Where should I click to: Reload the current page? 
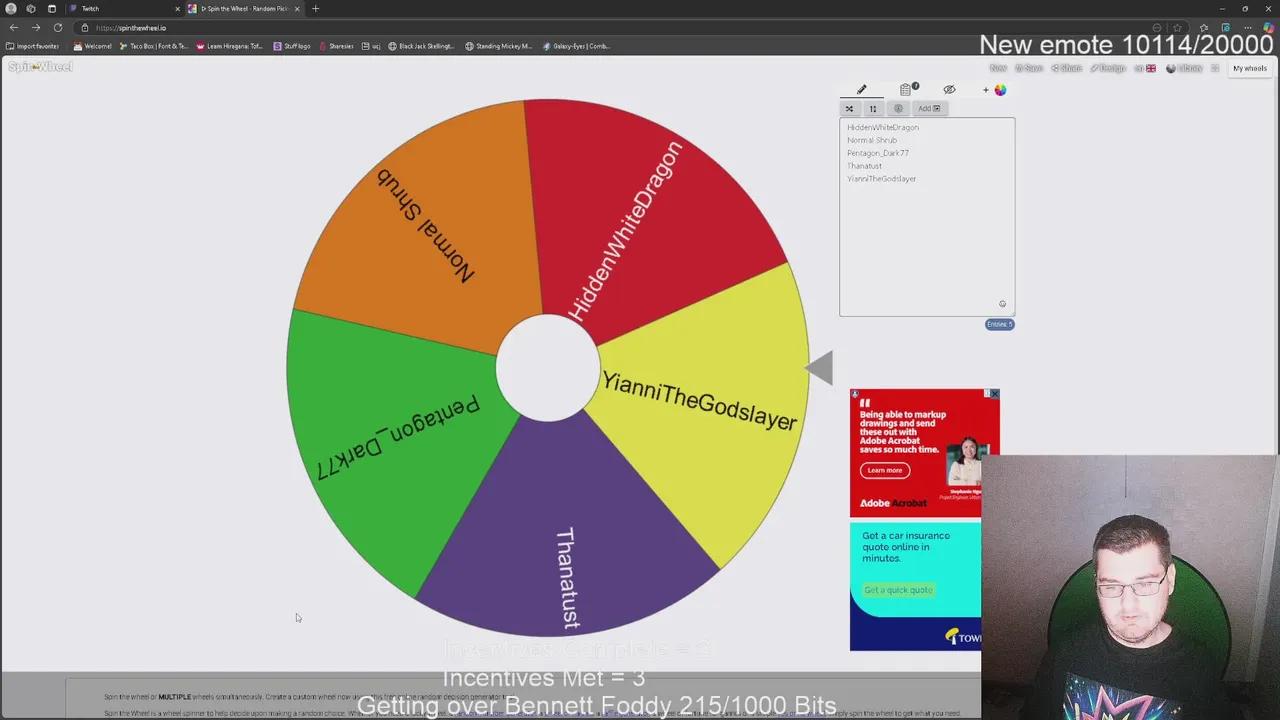pyautogui.click(x=58, y=27)
